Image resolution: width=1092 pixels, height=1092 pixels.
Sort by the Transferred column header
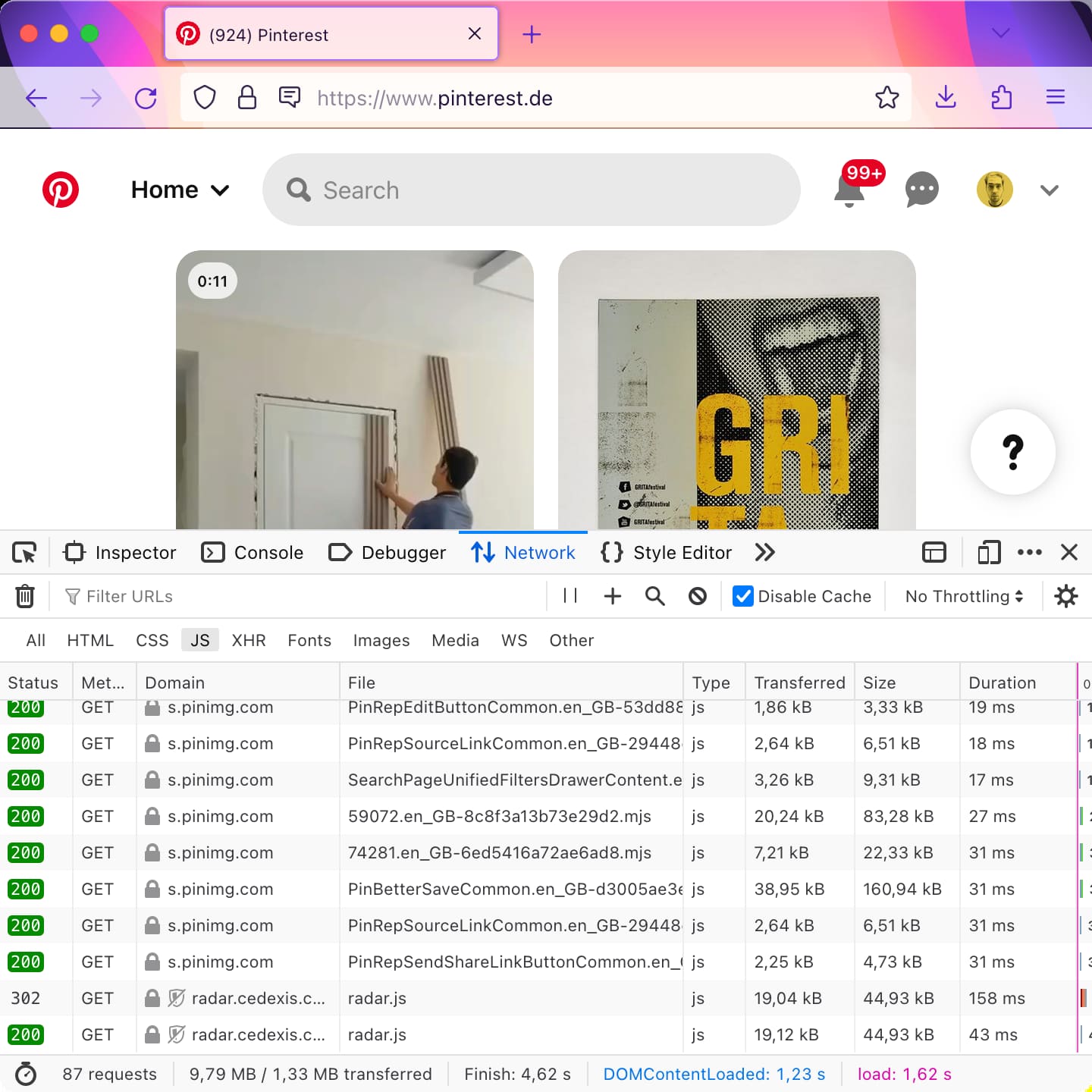(x=799, y=682)
